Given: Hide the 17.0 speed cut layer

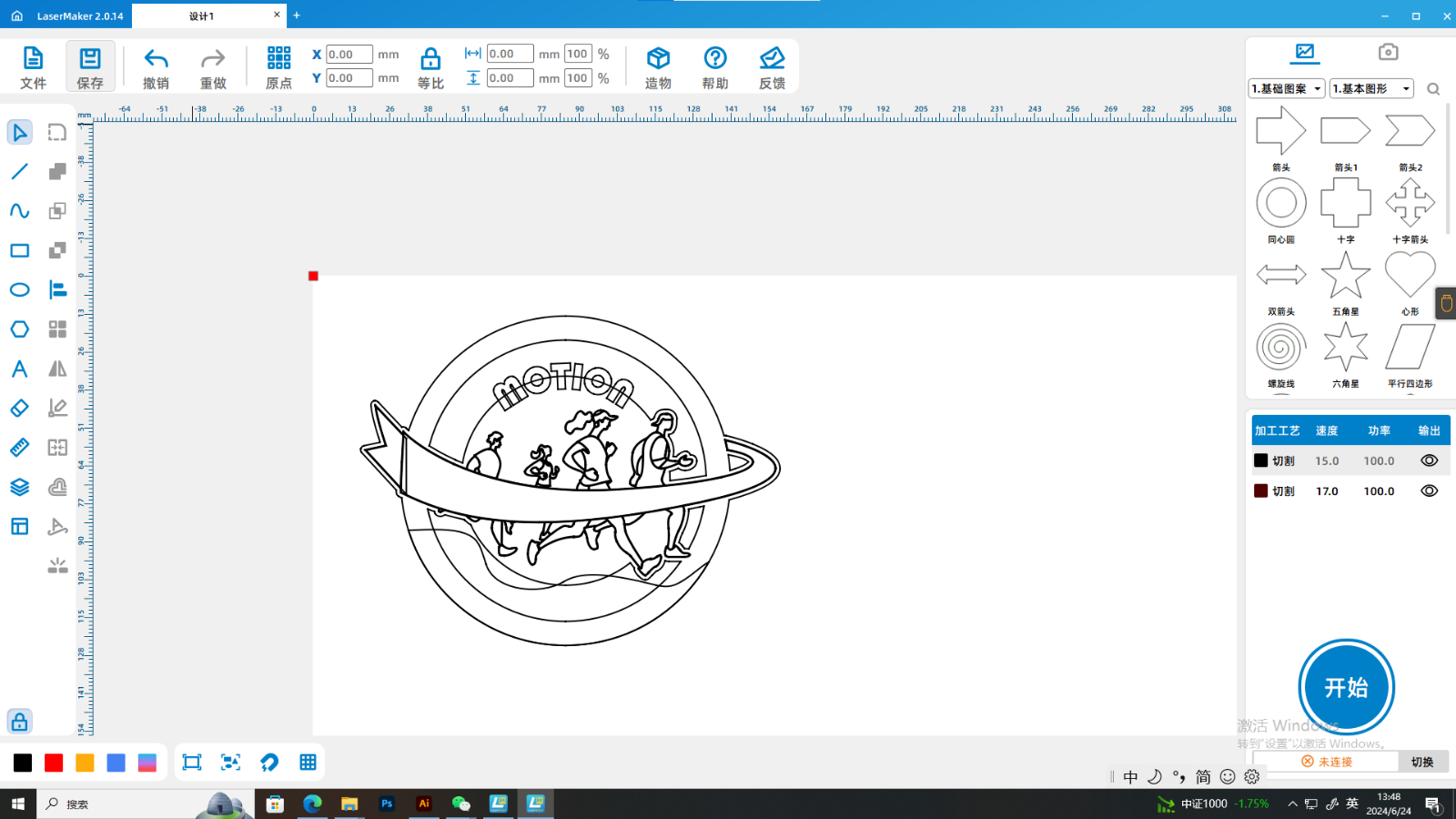Looking at the screenshot, I should [1429, 490].
